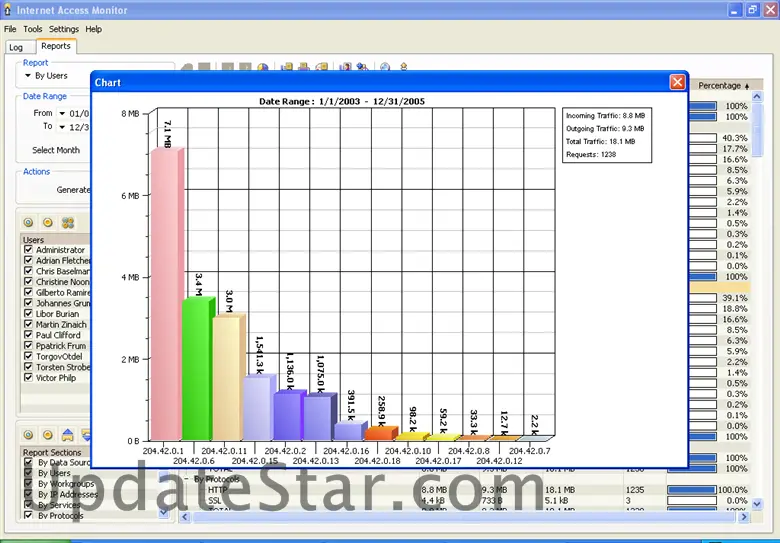This screenshot has width=780, height=543.
Task: Select the Reports tab
Action: (56, 46)
